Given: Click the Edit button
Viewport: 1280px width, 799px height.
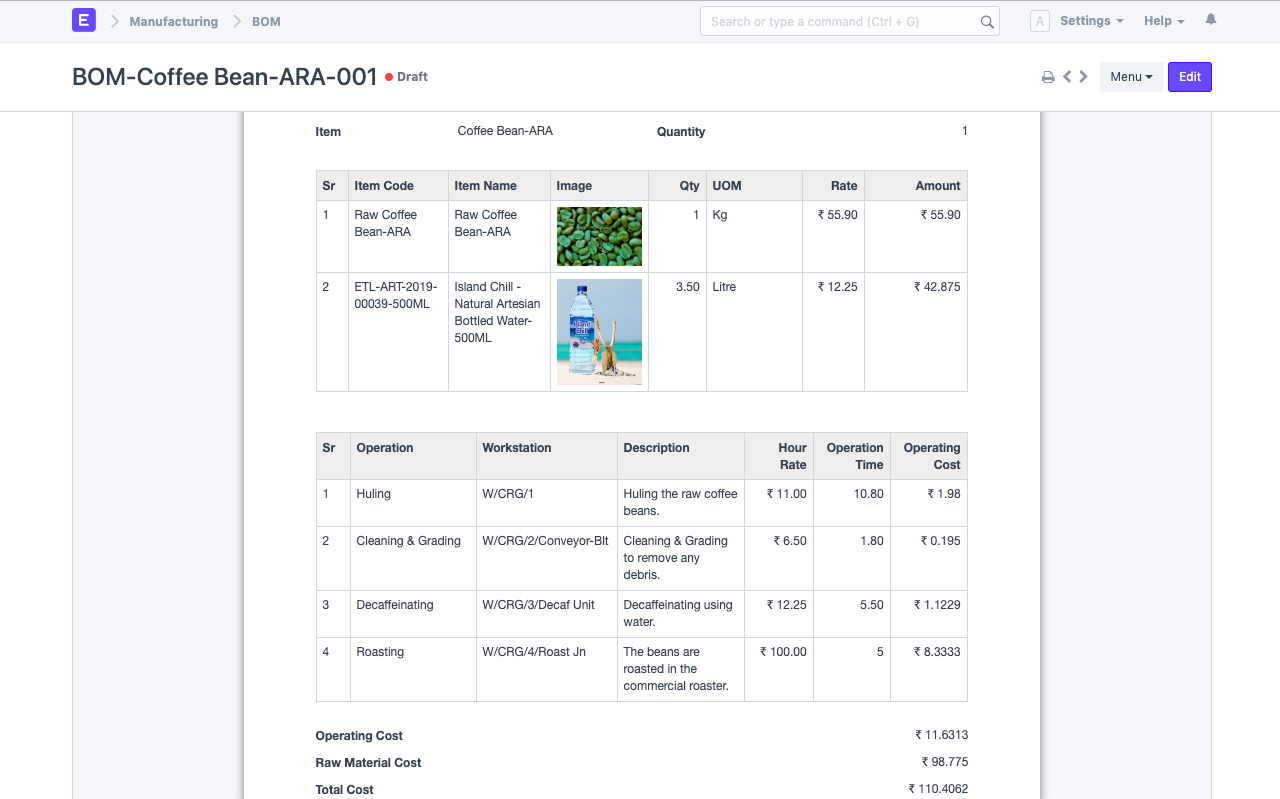Looking at the screenshot, I should 1190,77.
